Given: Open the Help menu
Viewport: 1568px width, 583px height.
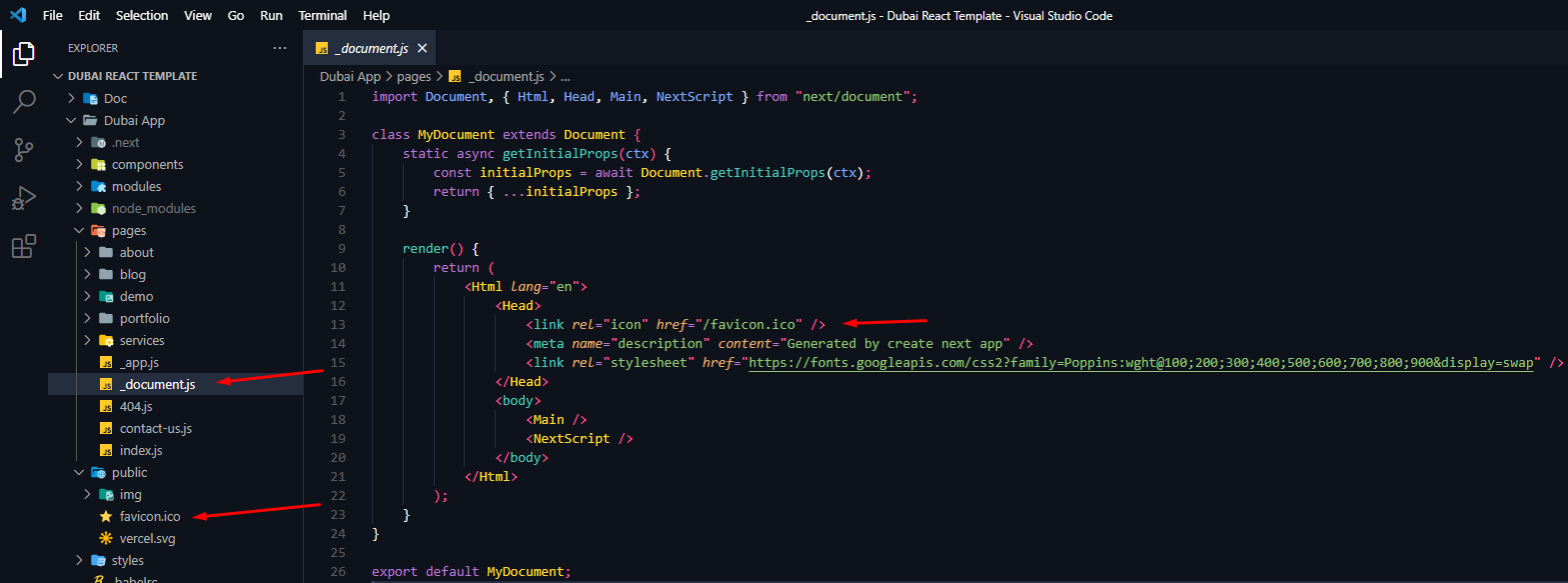Looking at the screenshot, I should coord(377,15).
